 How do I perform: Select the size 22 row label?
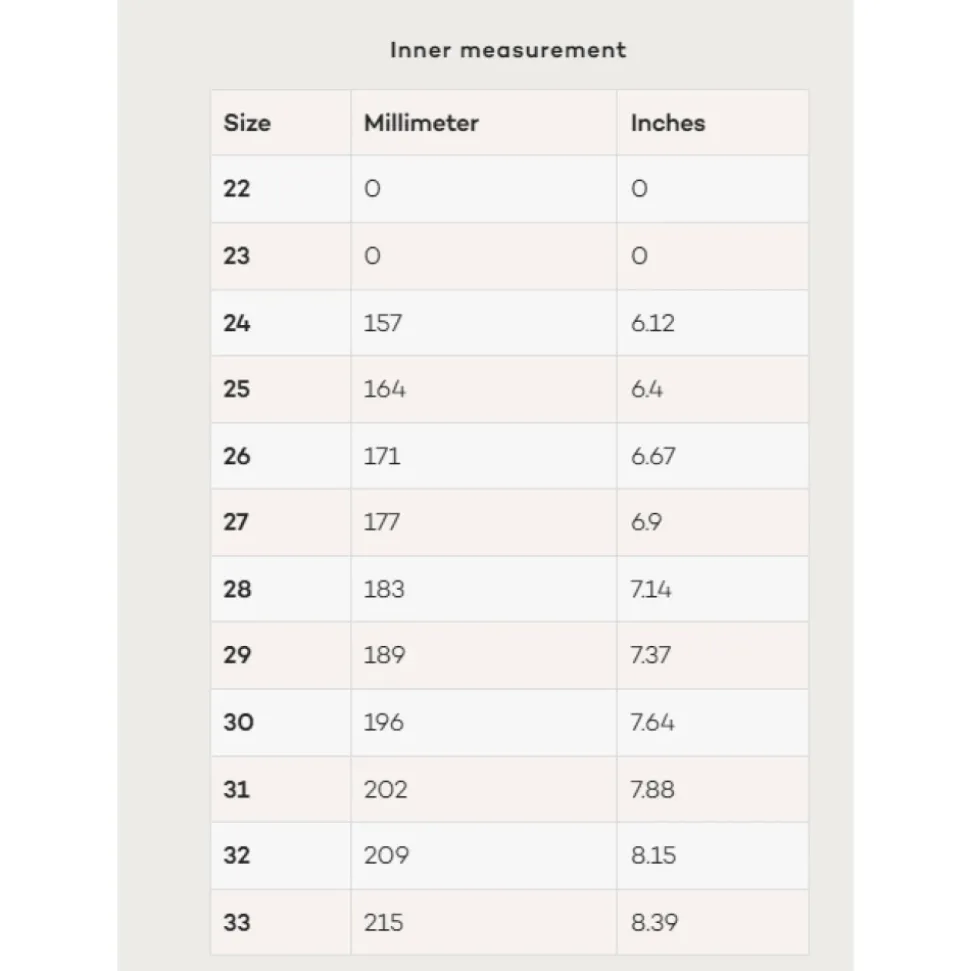(x=237, y=188)
